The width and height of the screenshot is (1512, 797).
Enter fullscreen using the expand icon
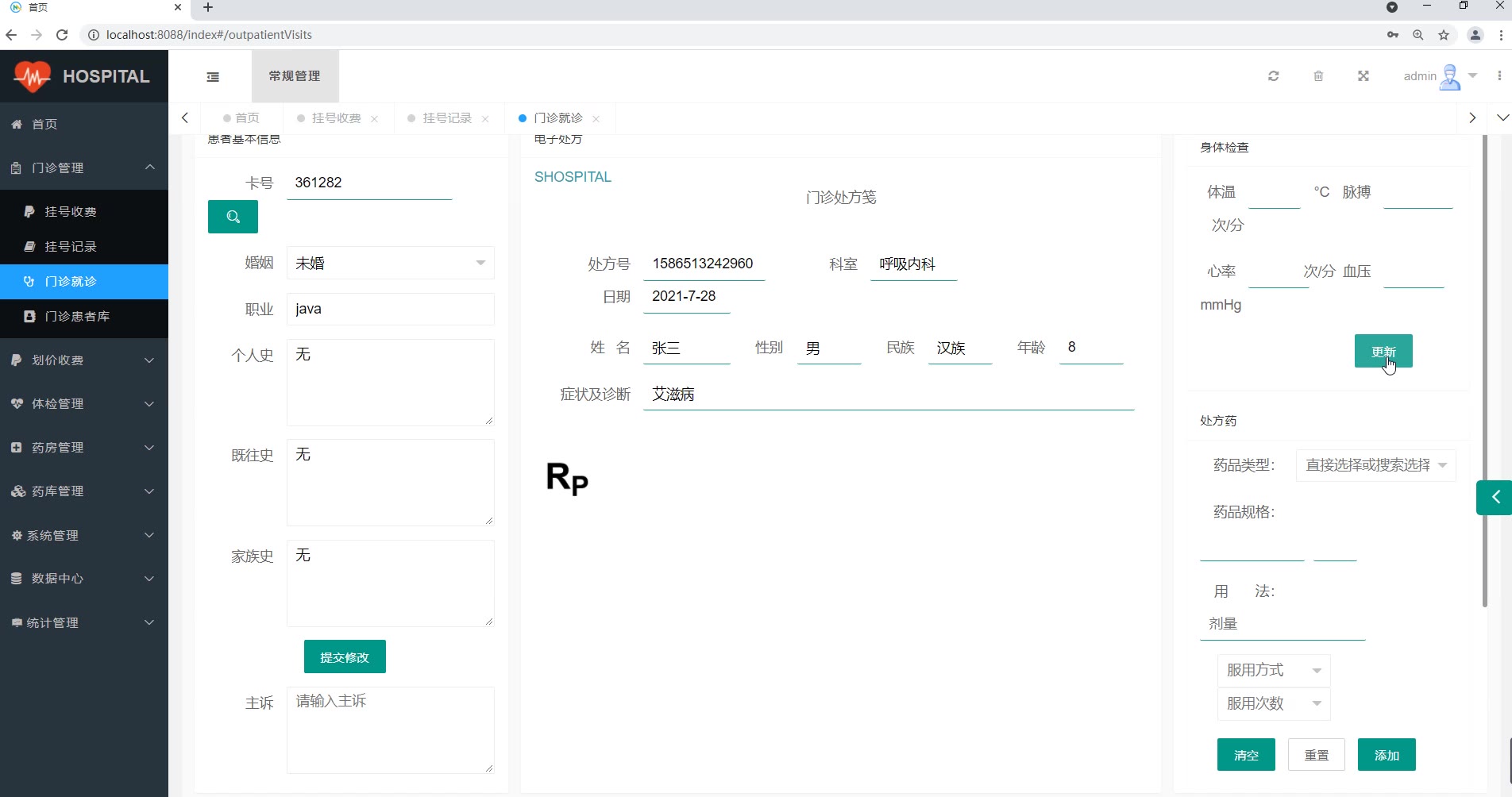pyautogui.click(x=1363, y=76)
